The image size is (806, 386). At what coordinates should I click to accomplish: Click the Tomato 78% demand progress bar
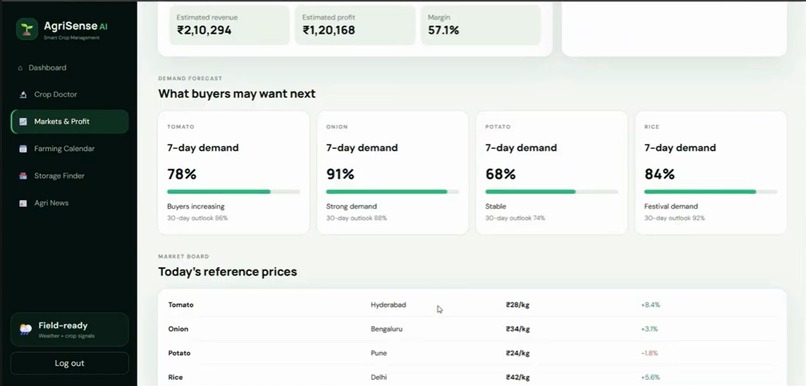pos(233,192)
